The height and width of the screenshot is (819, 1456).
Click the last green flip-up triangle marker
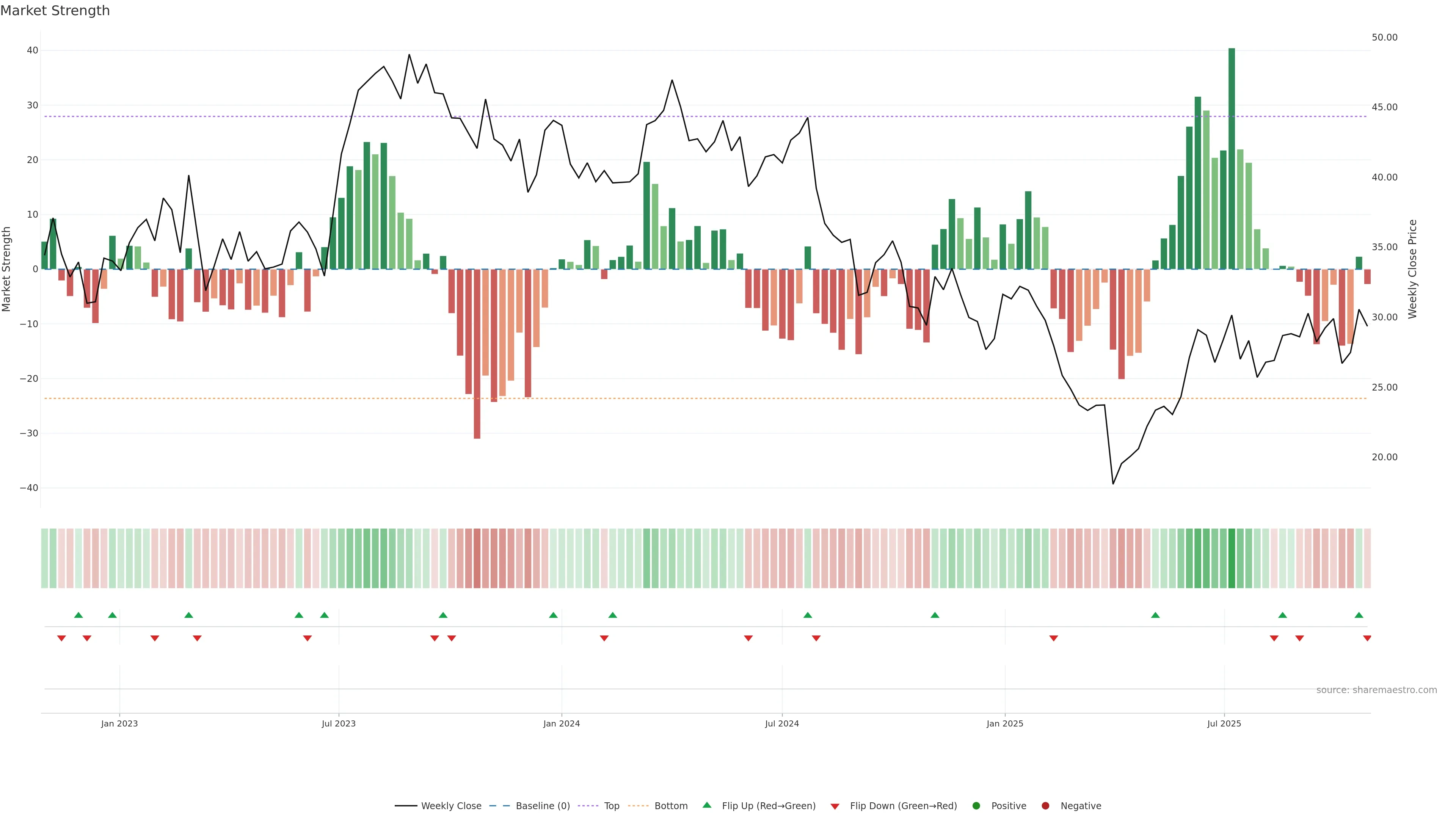1359,615
